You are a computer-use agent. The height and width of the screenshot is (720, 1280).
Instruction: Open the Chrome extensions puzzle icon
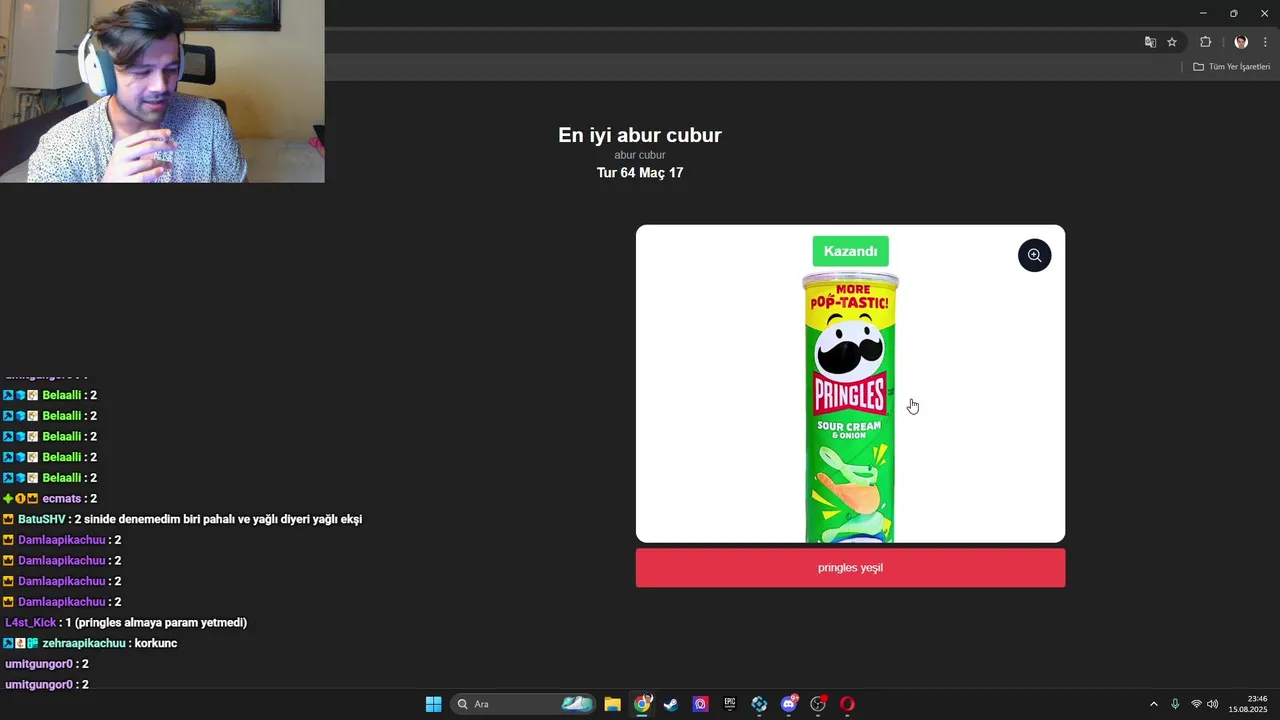(x=1205, y=42)
